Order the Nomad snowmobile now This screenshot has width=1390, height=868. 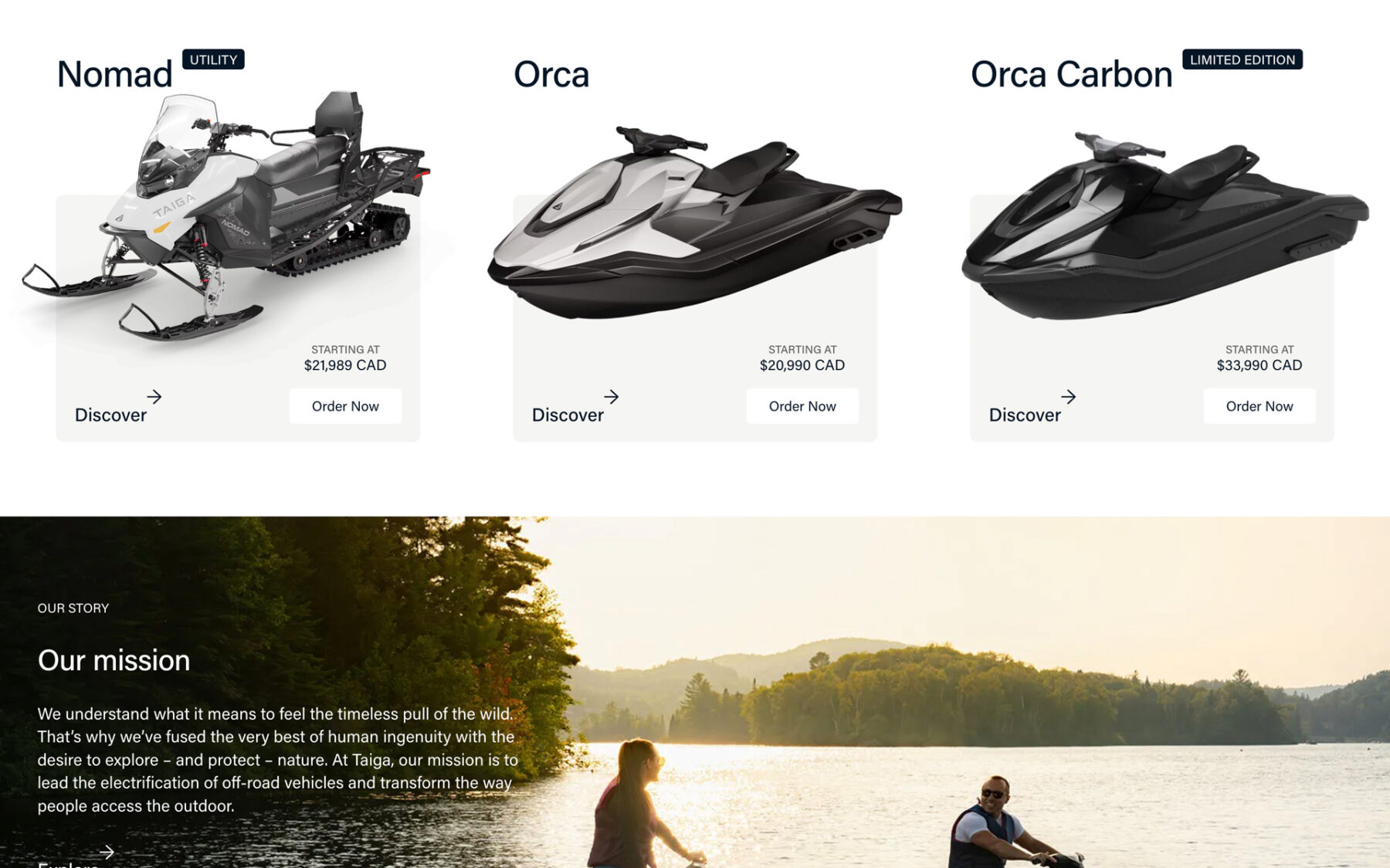point(345,406)
